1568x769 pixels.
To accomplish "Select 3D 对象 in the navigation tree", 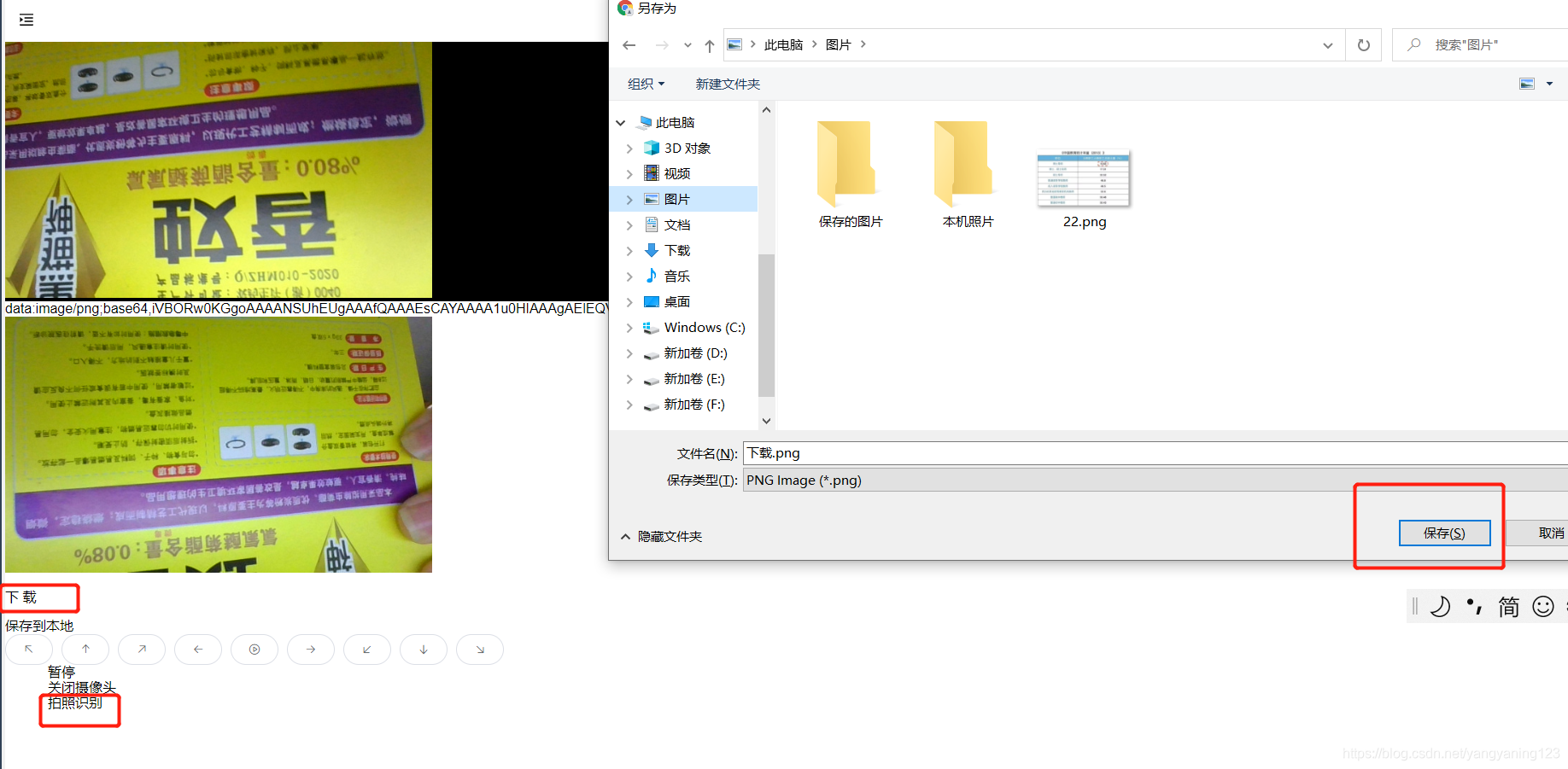I will click(687, 149).
